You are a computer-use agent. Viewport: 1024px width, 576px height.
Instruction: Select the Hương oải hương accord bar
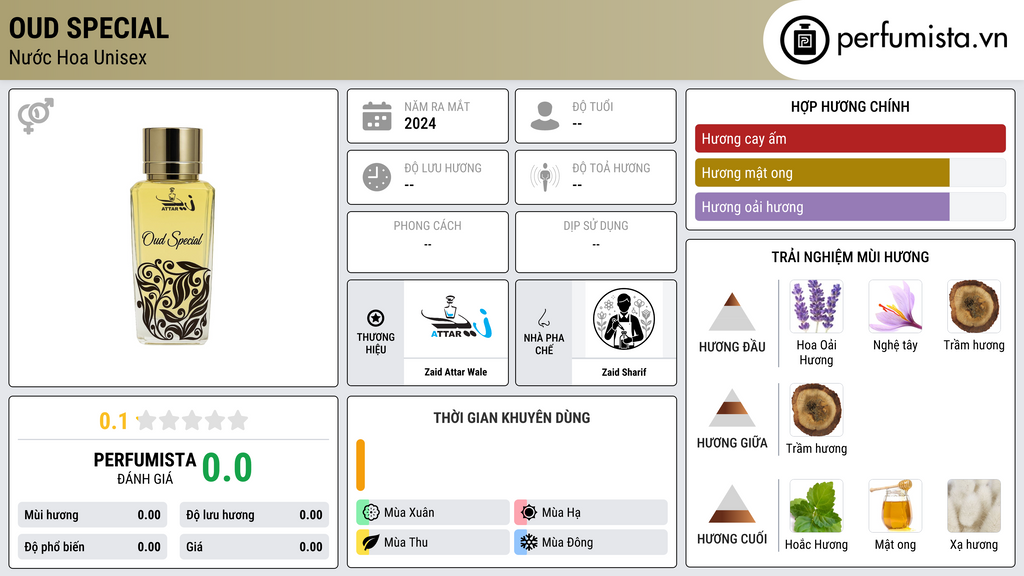pyautogui.click(x=850, y=207)
